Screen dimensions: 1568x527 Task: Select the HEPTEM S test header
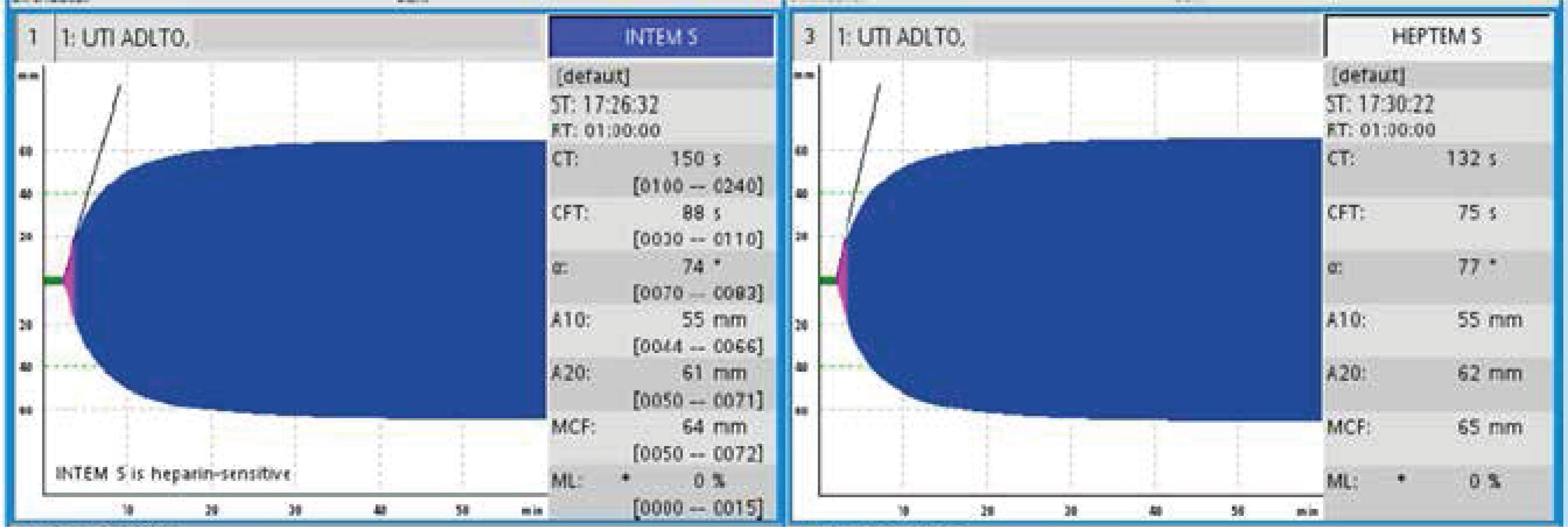coord(1437,36)
